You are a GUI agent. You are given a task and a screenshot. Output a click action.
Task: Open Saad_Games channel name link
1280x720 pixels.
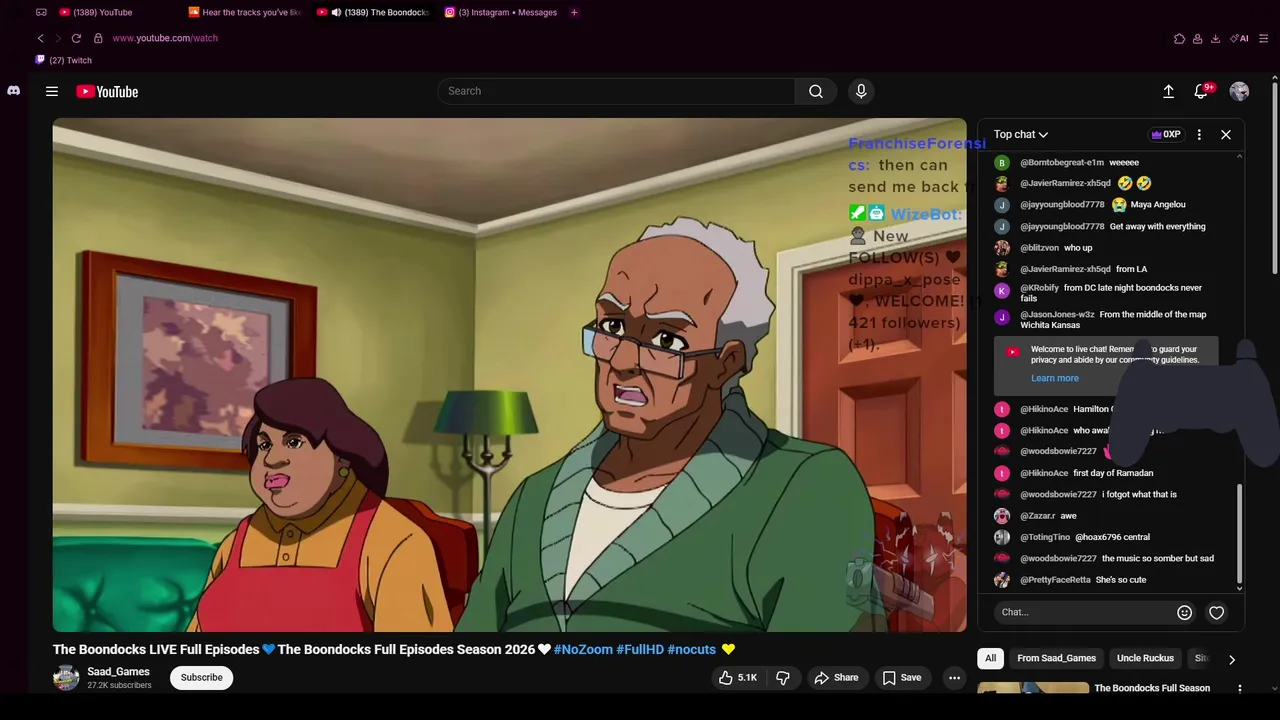pos(118,672)
